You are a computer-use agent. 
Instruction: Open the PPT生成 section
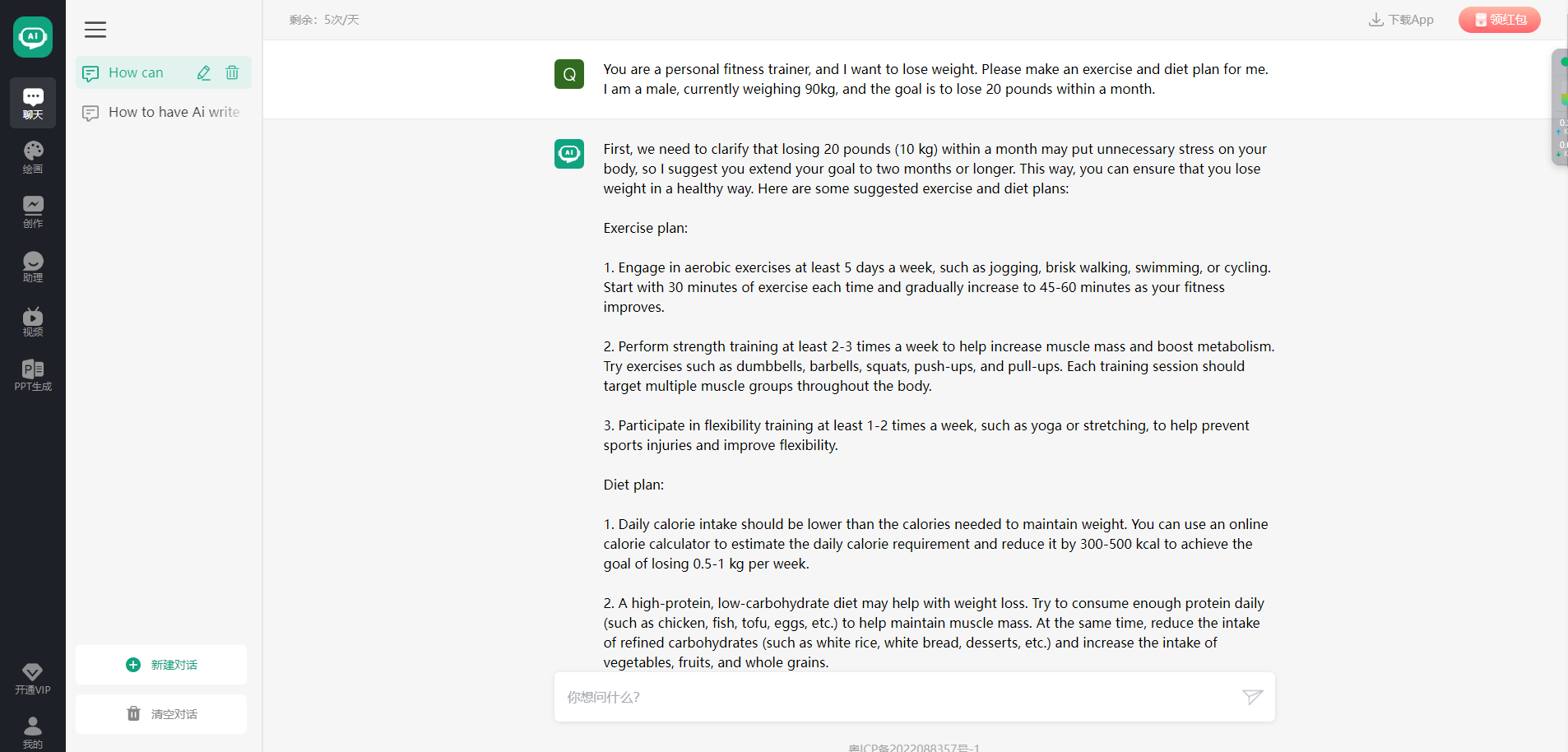[x=33, y=374]
